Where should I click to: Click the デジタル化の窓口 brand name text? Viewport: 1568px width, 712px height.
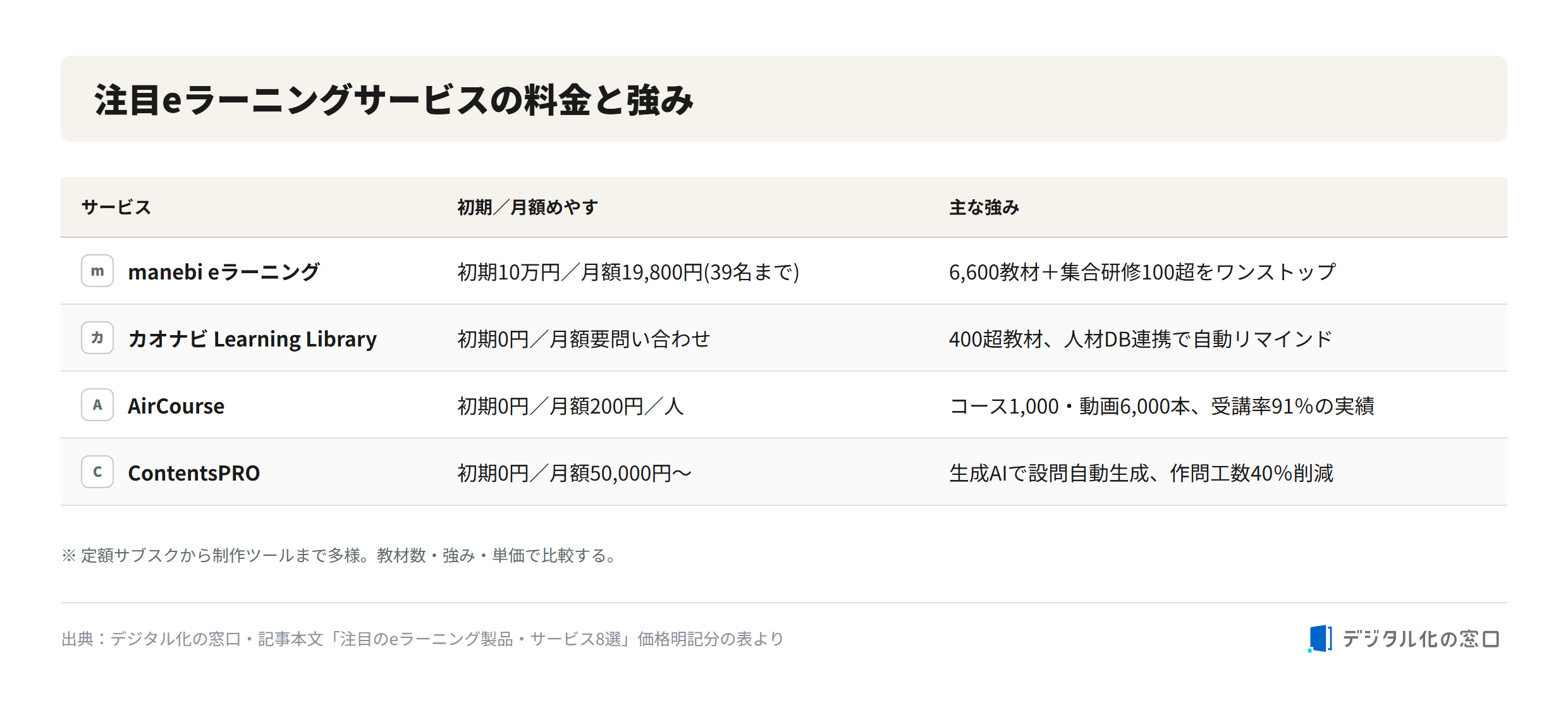[x=1421, y=639]
